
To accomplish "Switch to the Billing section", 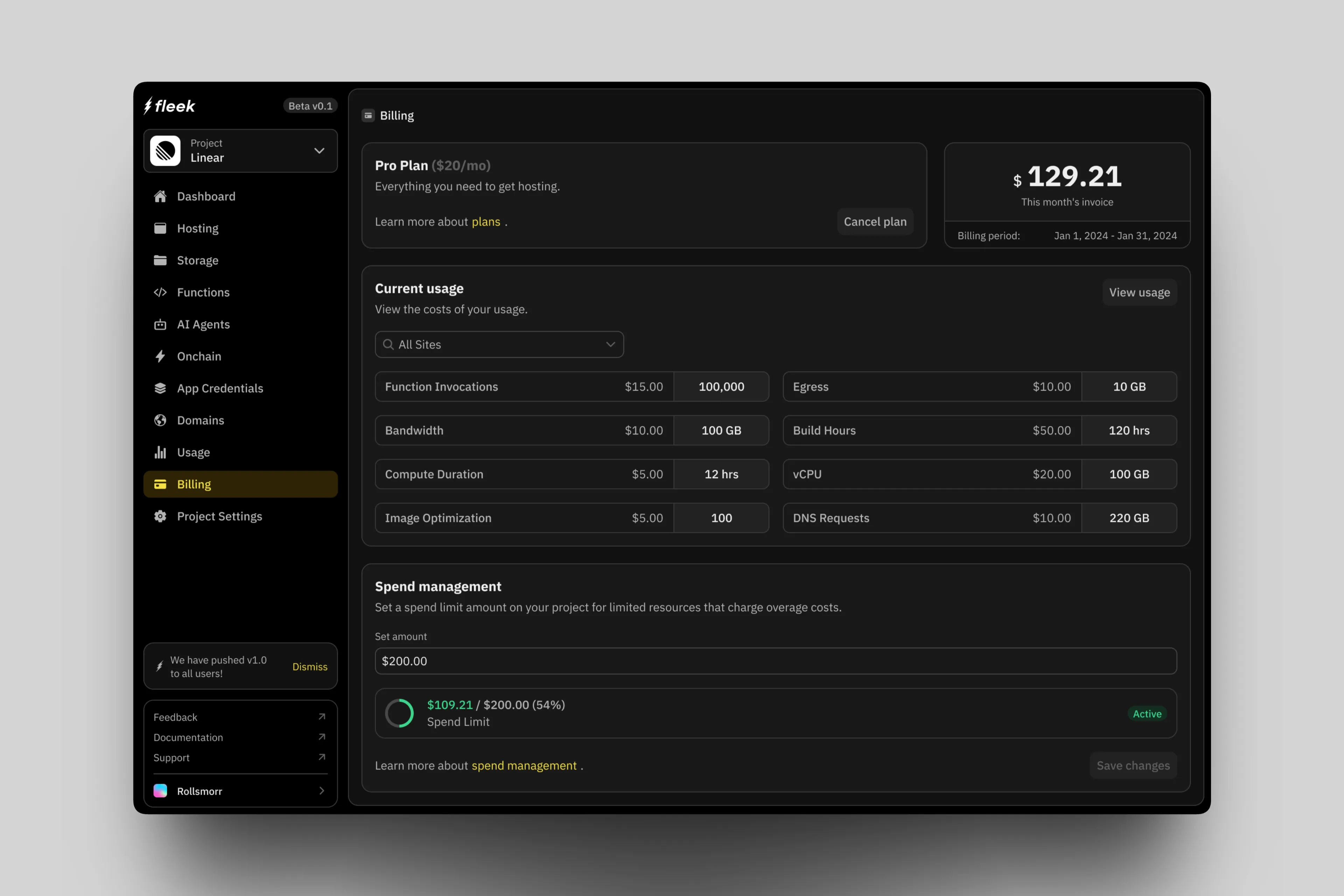I will pyautogui.click(x=194, y=484).
